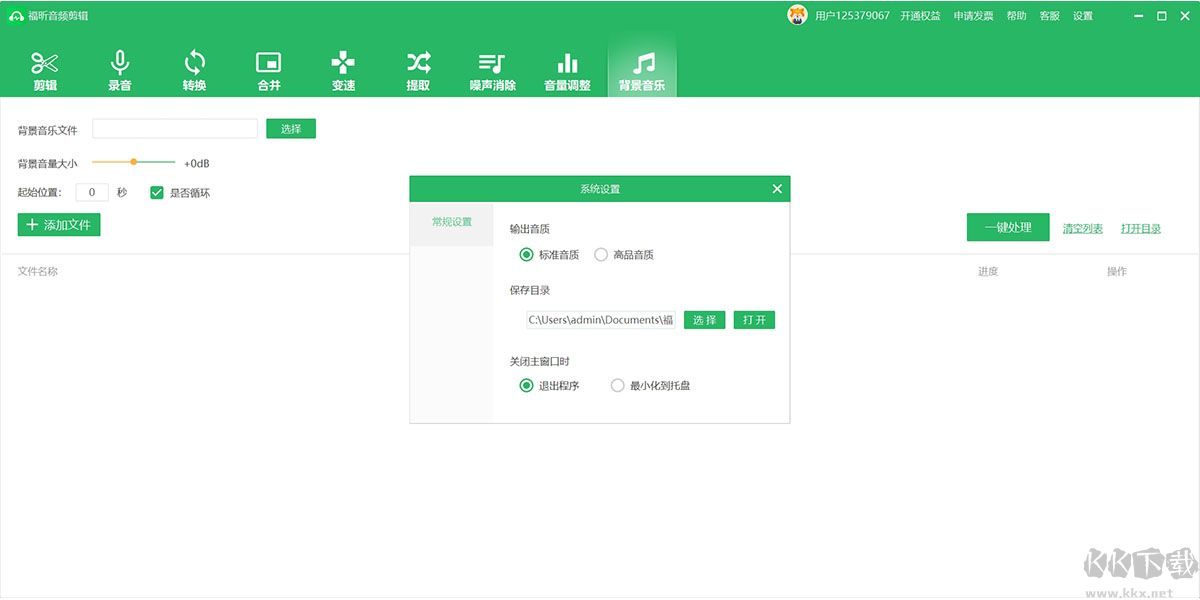Click user name 用户125379067
This screenshot has width=1200, height=600.
pos(852,16)
